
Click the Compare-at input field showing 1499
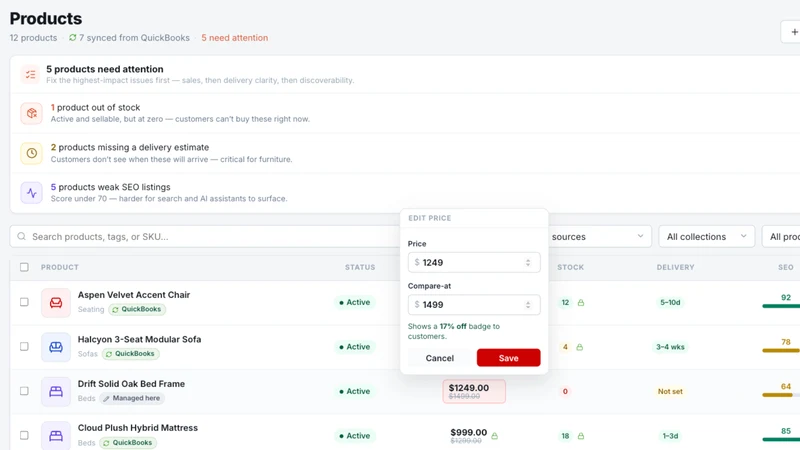tap(474, 305)
